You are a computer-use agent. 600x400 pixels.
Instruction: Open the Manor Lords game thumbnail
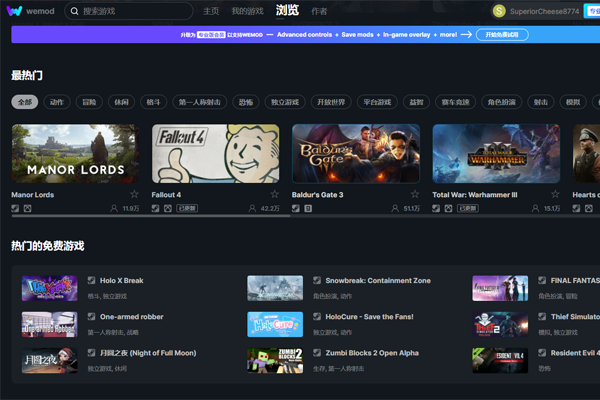75,153
